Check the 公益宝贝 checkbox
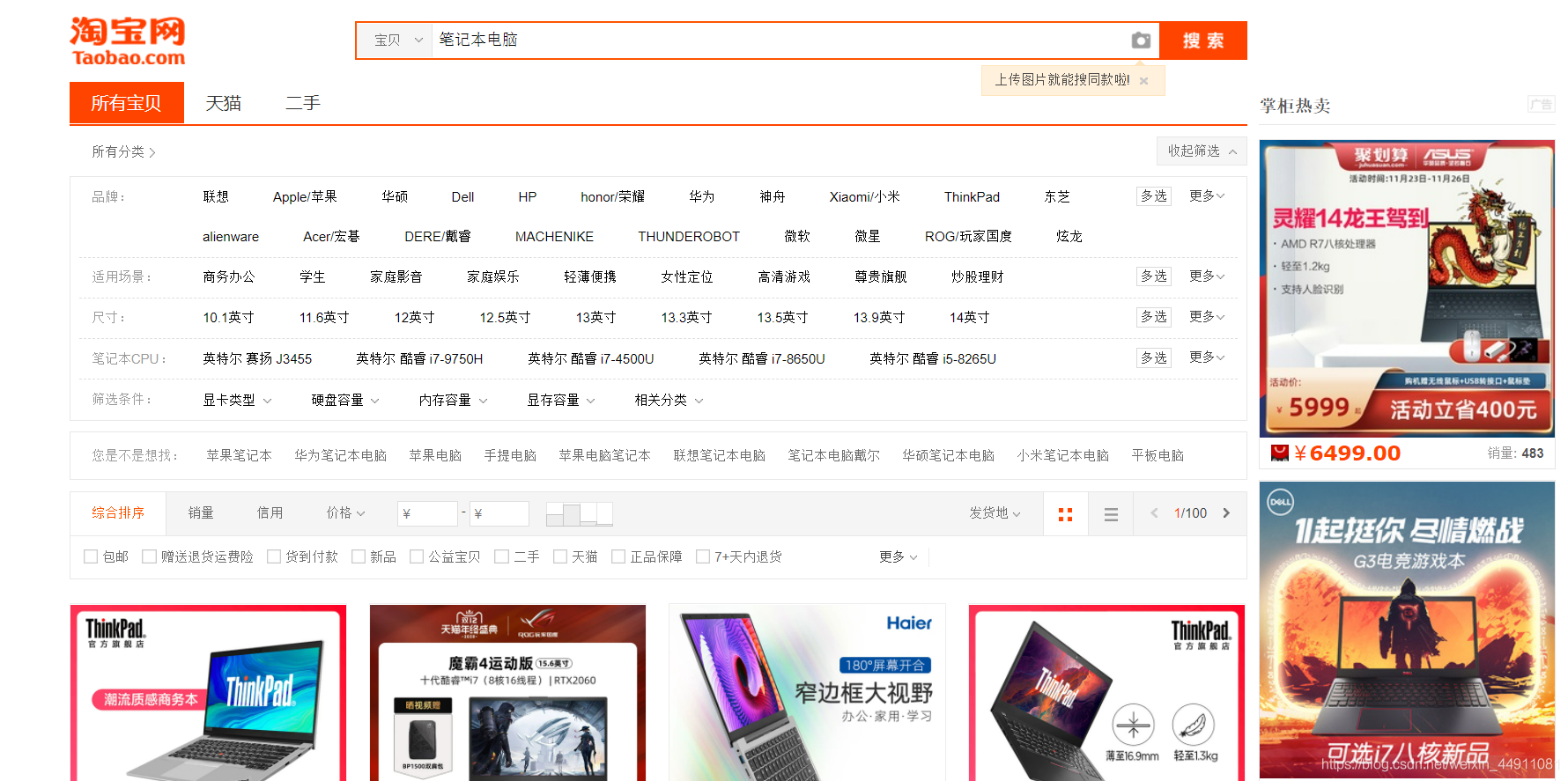Screen dimensions: 1568x781 point(417,557)
